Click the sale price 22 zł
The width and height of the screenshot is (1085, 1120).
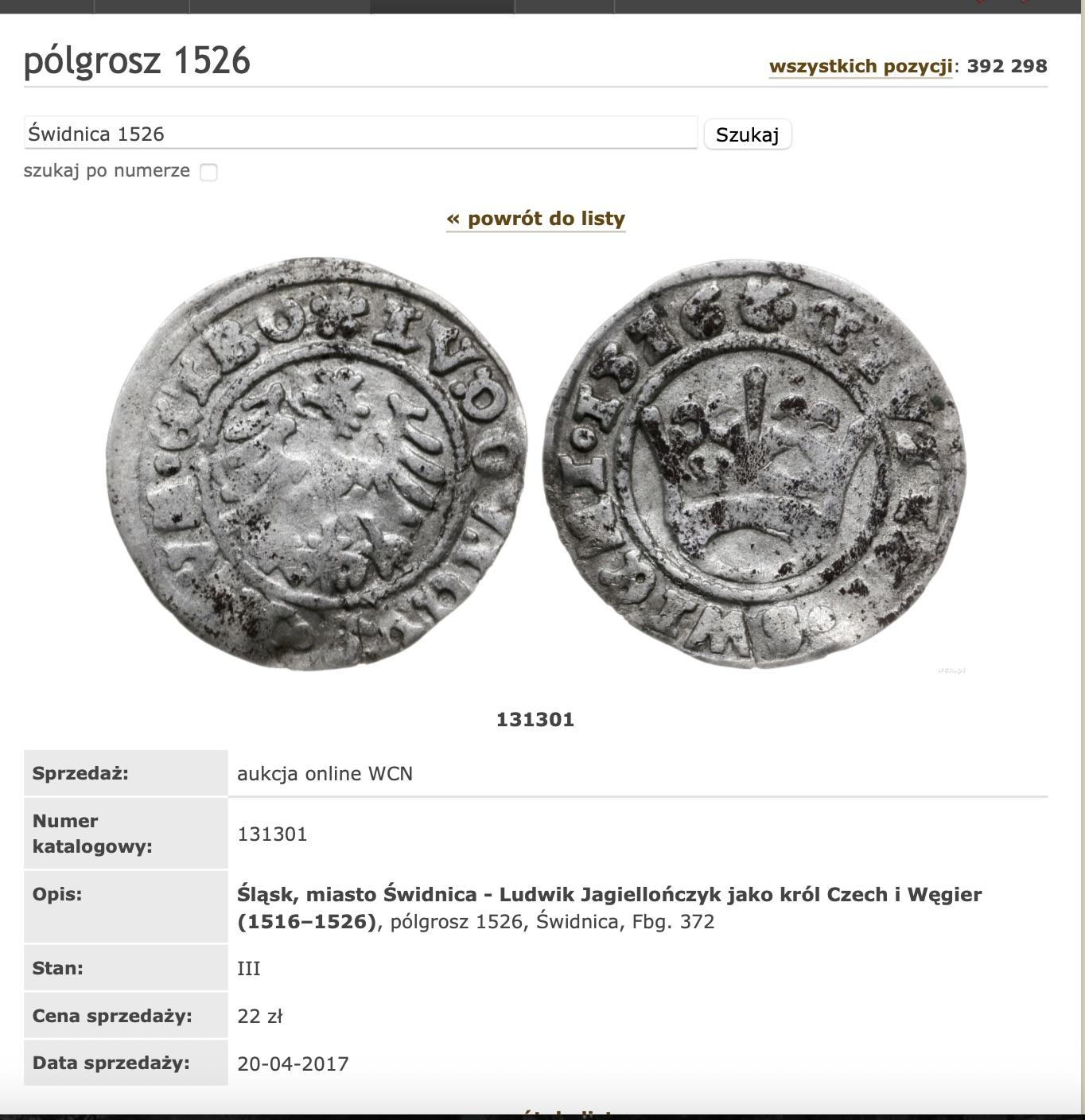point(259,1016)
